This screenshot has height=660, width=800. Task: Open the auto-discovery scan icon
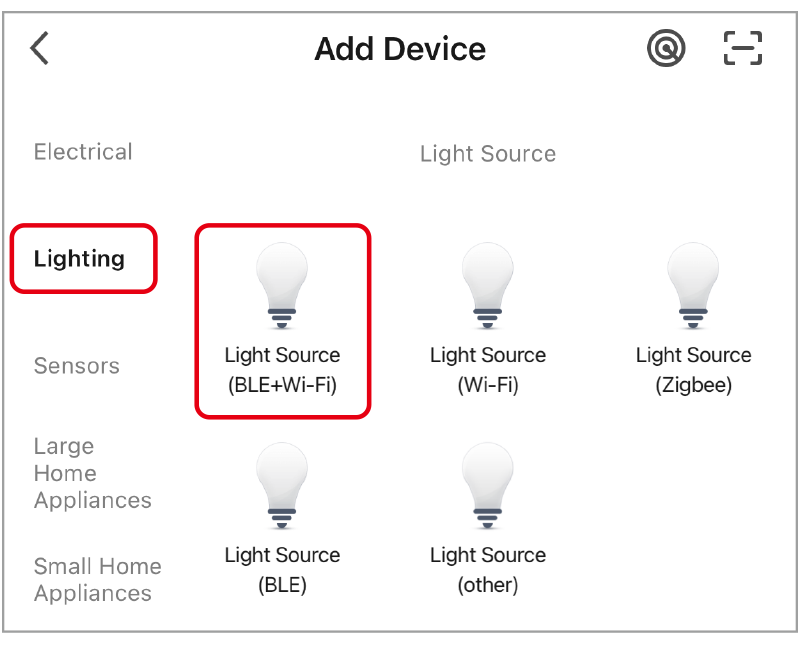coord(666,47)
